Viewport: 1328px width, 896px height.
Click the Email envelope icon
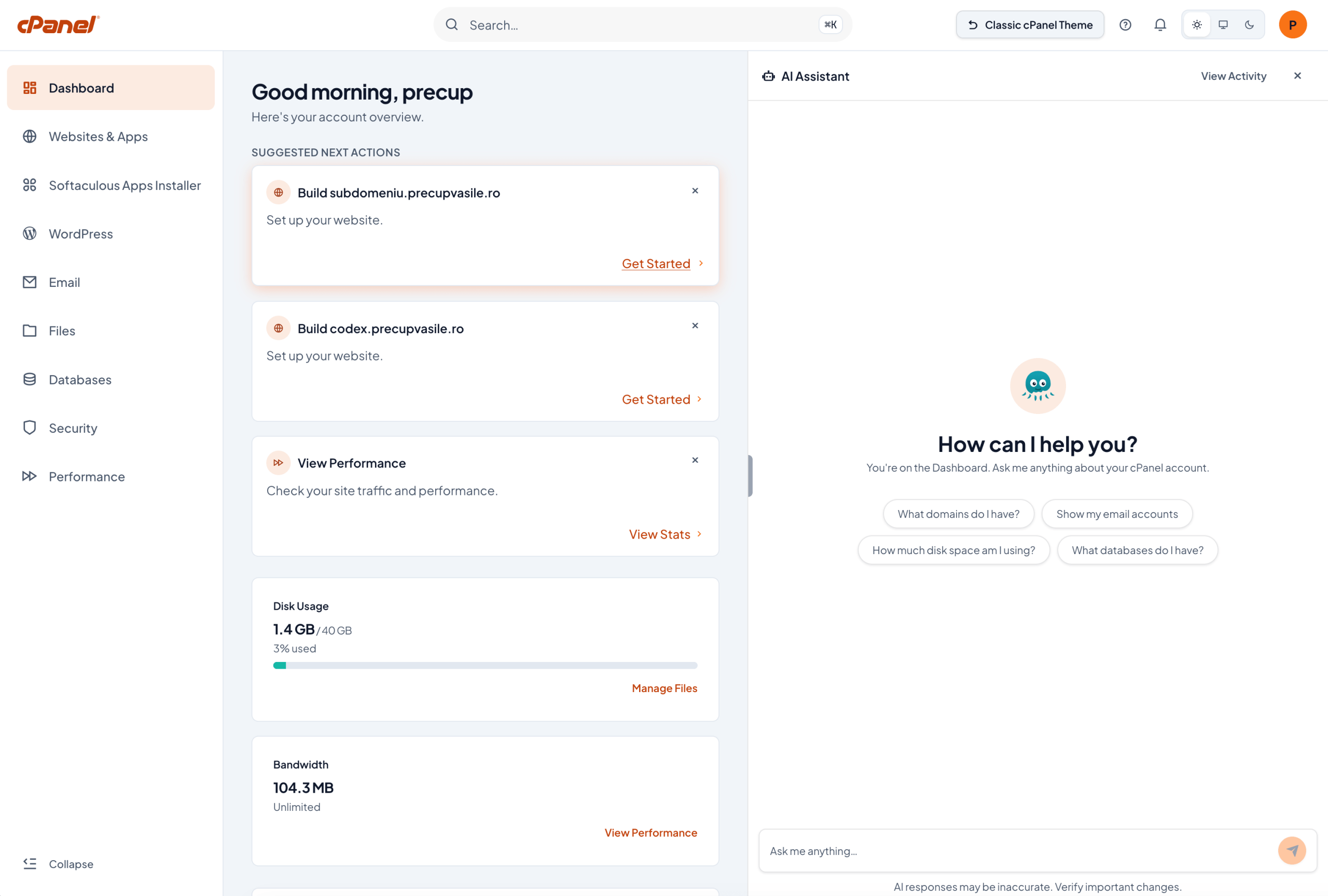tap(30, 282)
